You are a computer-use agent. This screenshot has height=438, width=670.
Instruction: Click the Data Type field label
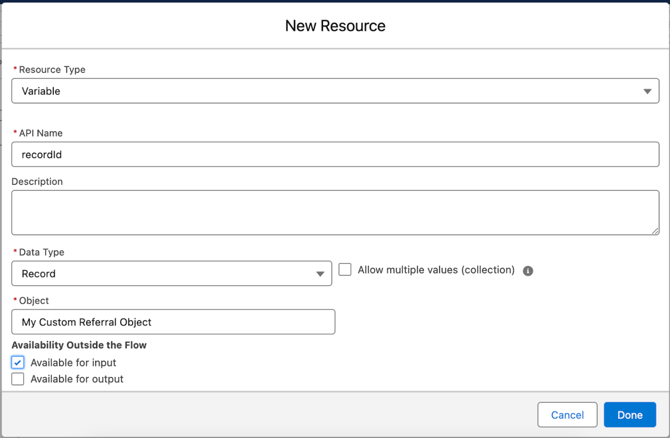point(42,252)
